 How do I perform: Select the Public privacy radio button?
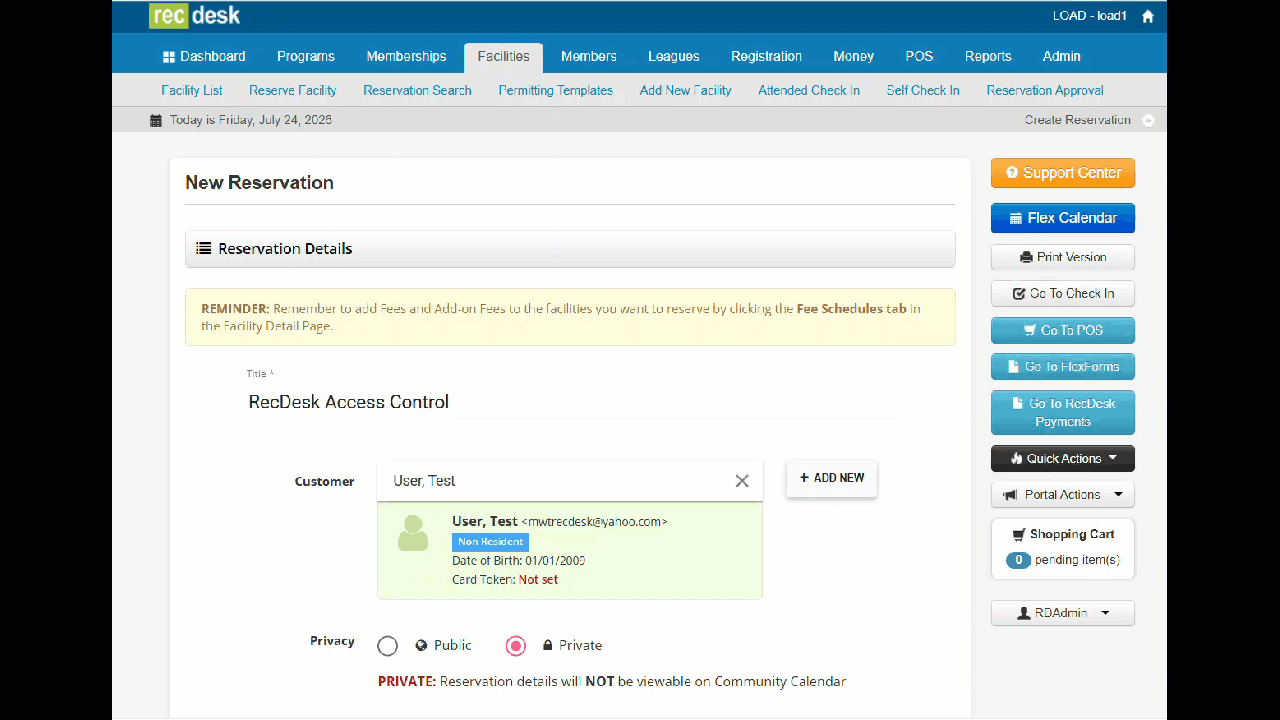(388, 646)
